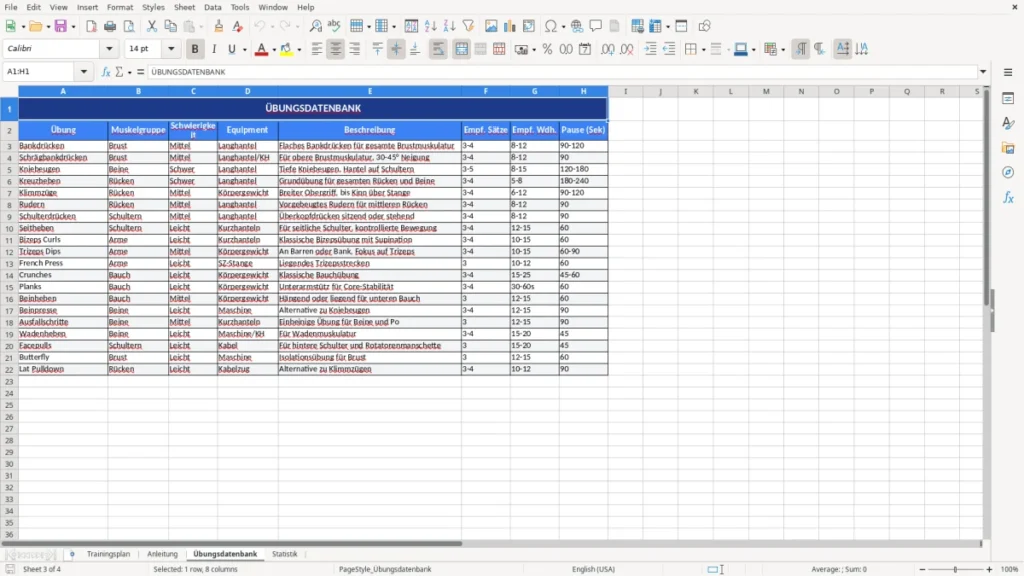Screen dimensions: 1024x576
Task: Expand the background color dropdown arrow
Action: pos(299,50)
